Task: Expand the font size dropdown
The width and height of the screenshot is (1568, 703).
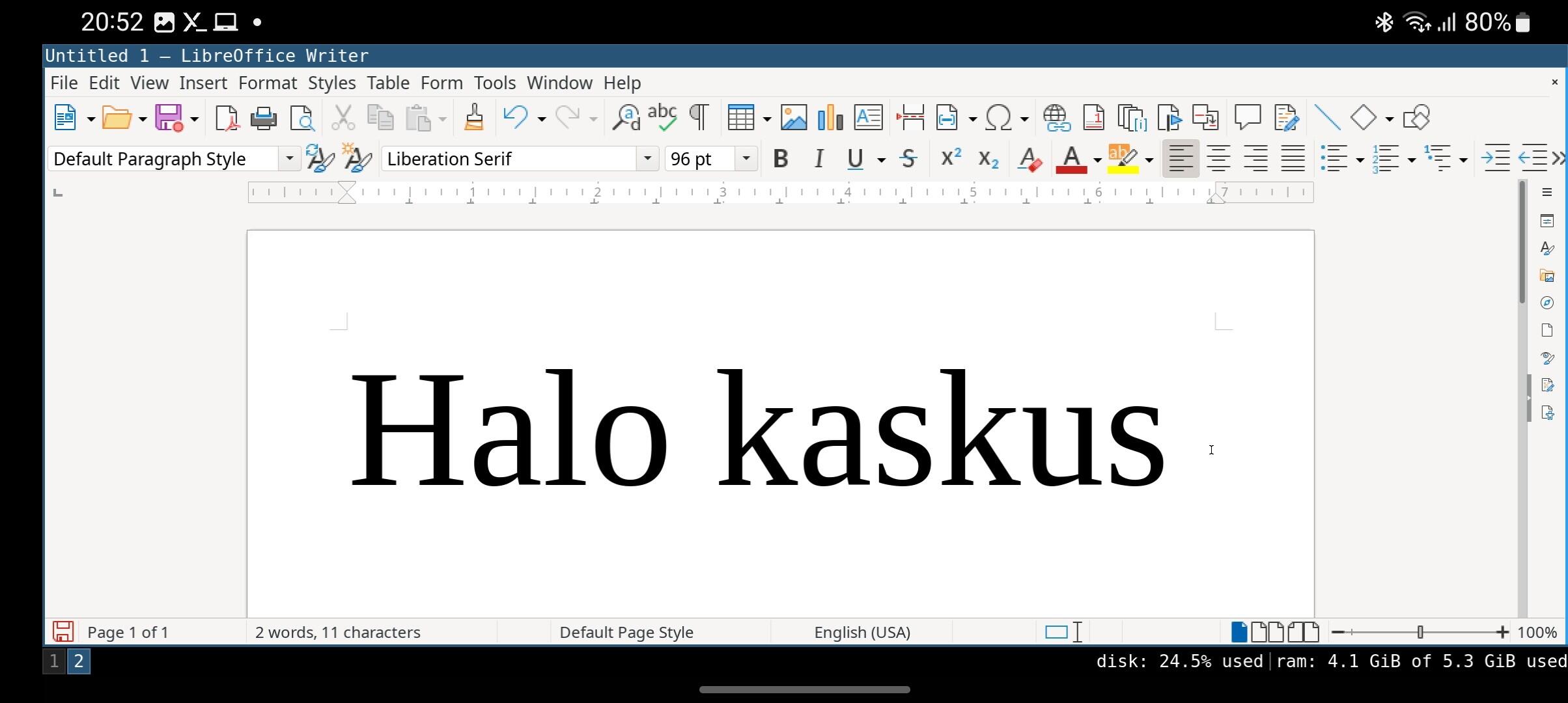Action: [746, 159]
